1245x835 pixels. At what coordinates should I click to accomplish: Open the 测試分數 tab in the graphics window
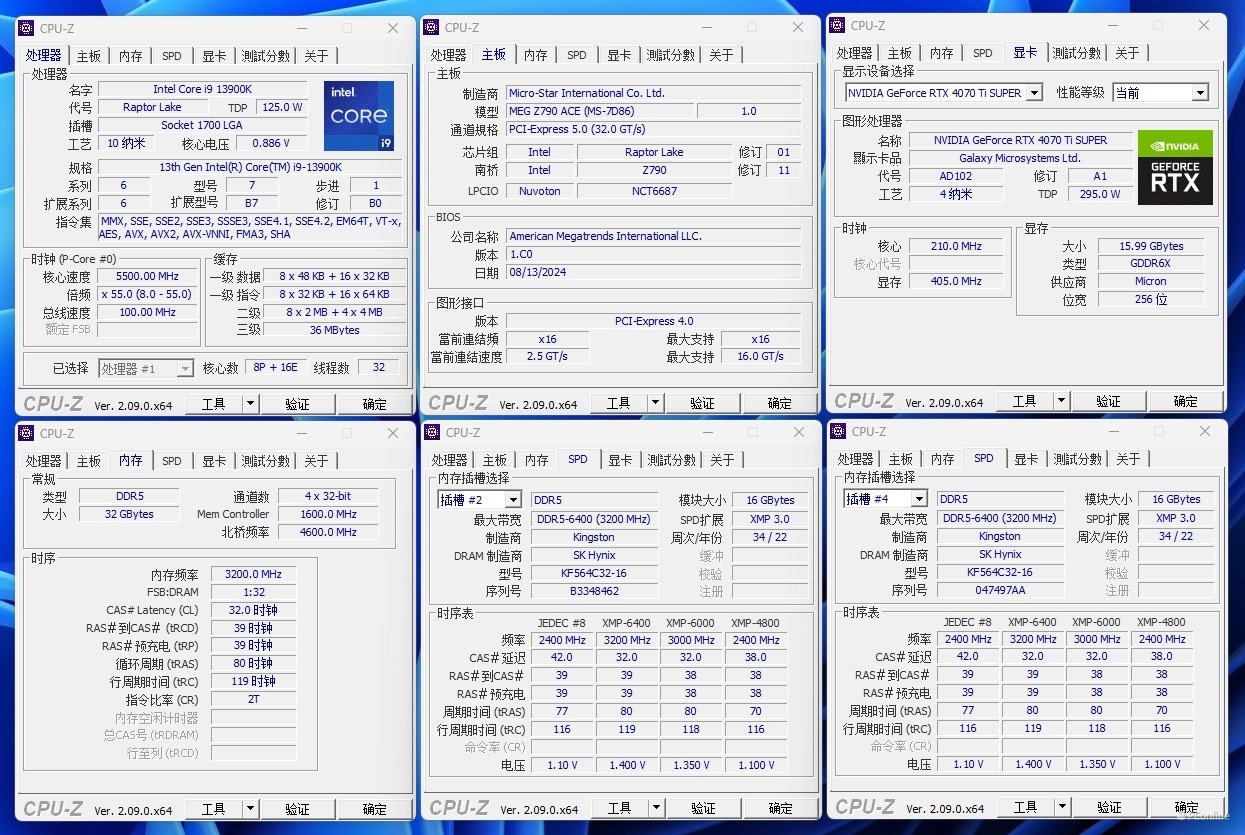(1076, 53)
